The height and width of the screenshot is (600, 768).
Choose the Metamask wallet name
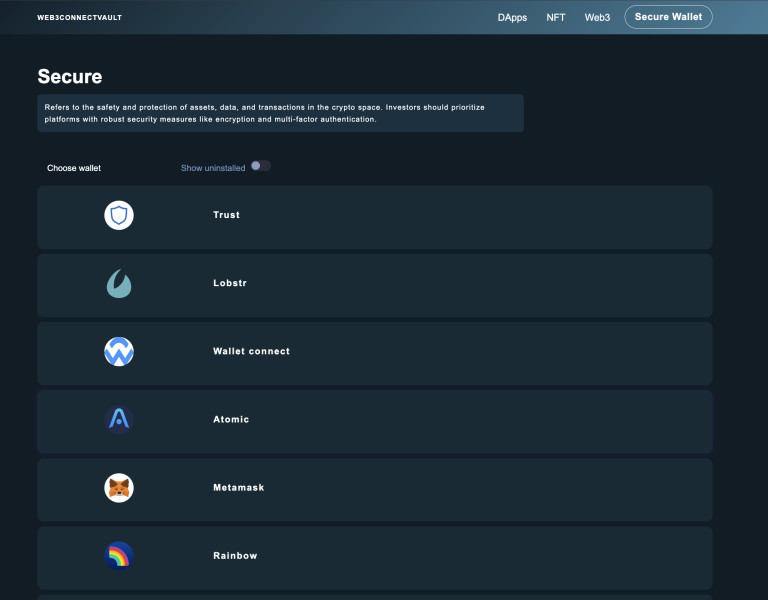point(238,488)
